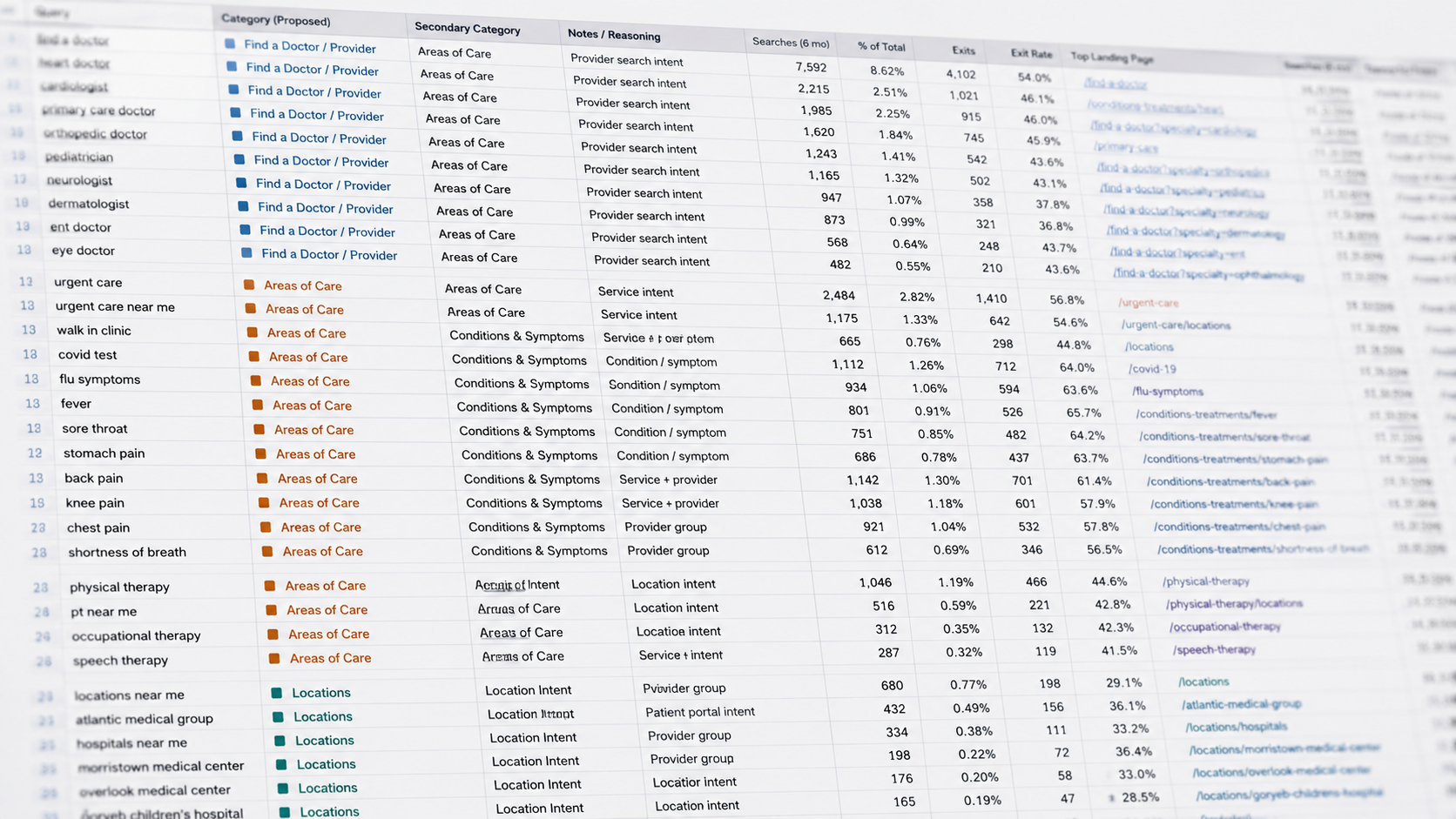The width and height of the screenshot is (1456, 819).
Task: Open the /urgent-care/locations link
Action: [x=1176, y=325]
